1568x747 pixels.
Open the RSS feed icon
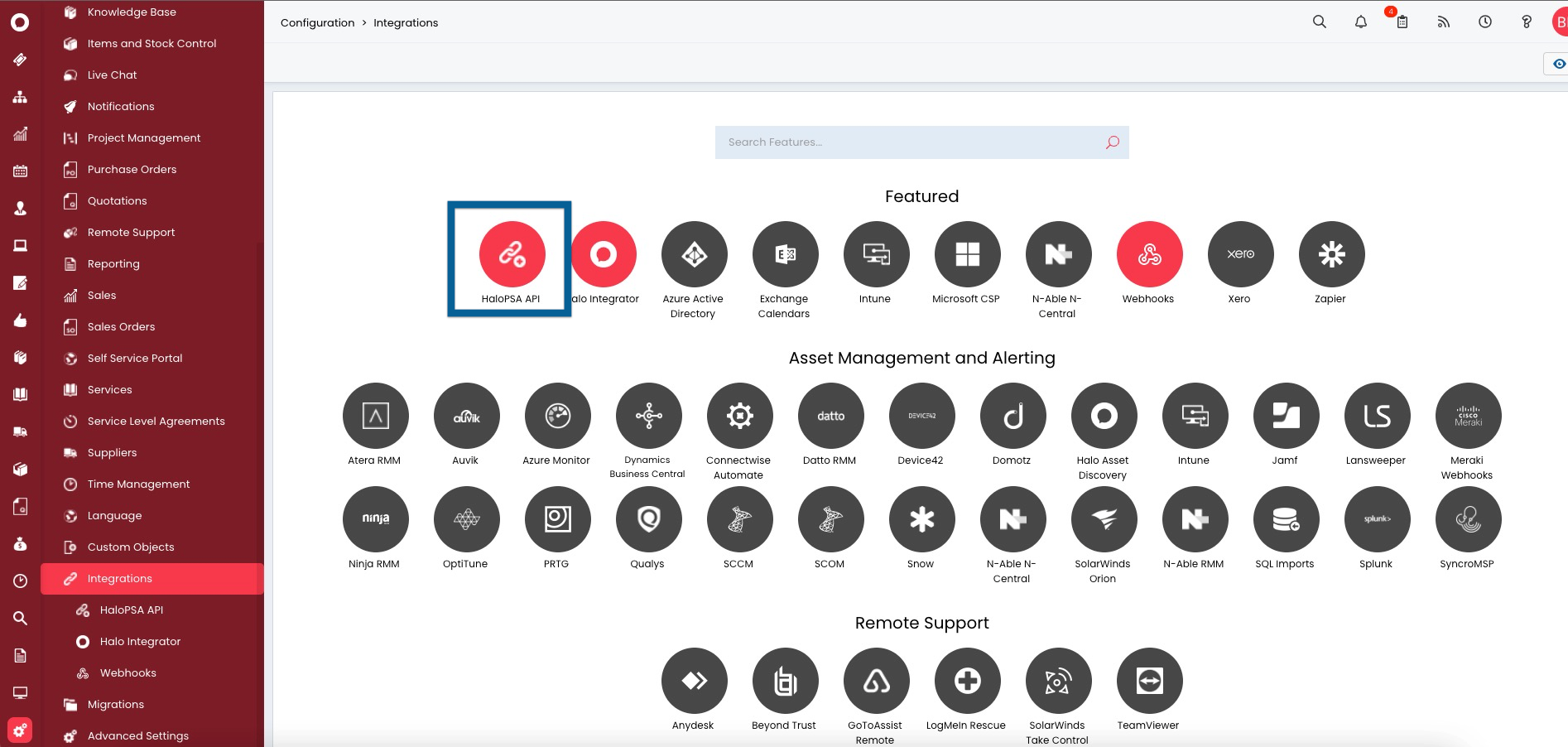1444,22
